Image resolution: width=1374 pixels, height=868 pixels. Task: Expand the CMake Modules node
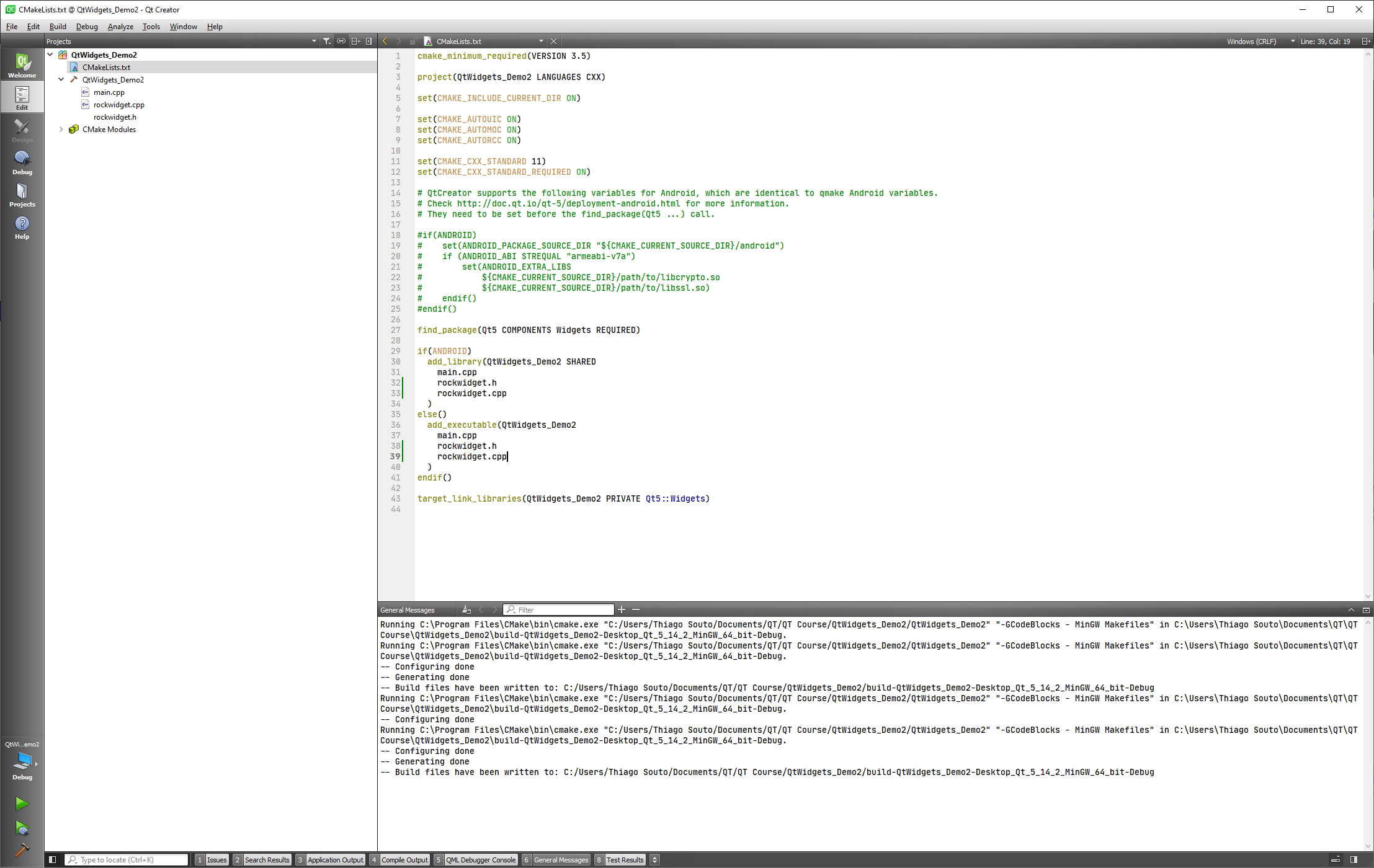pyautogui.click(x=61, y=129)
